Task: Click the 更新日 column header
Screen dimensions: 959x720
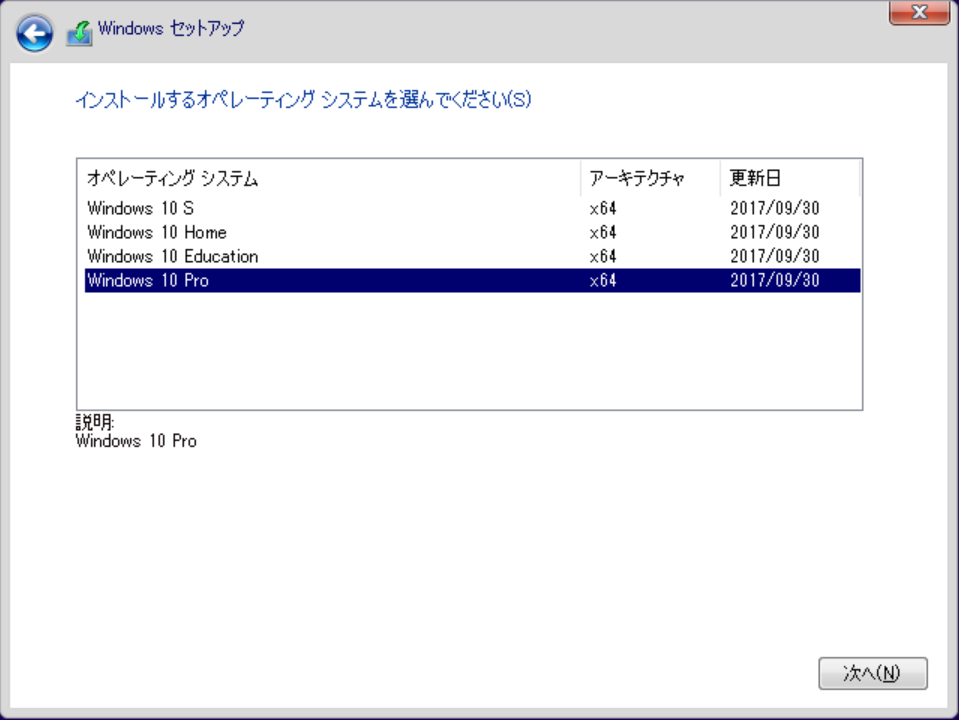Action: tap(790, 178)
